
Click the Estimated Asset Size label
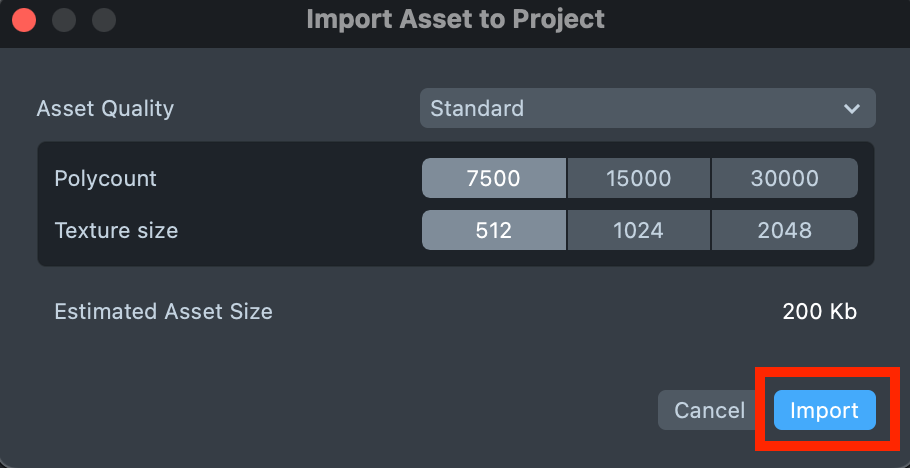163,311
